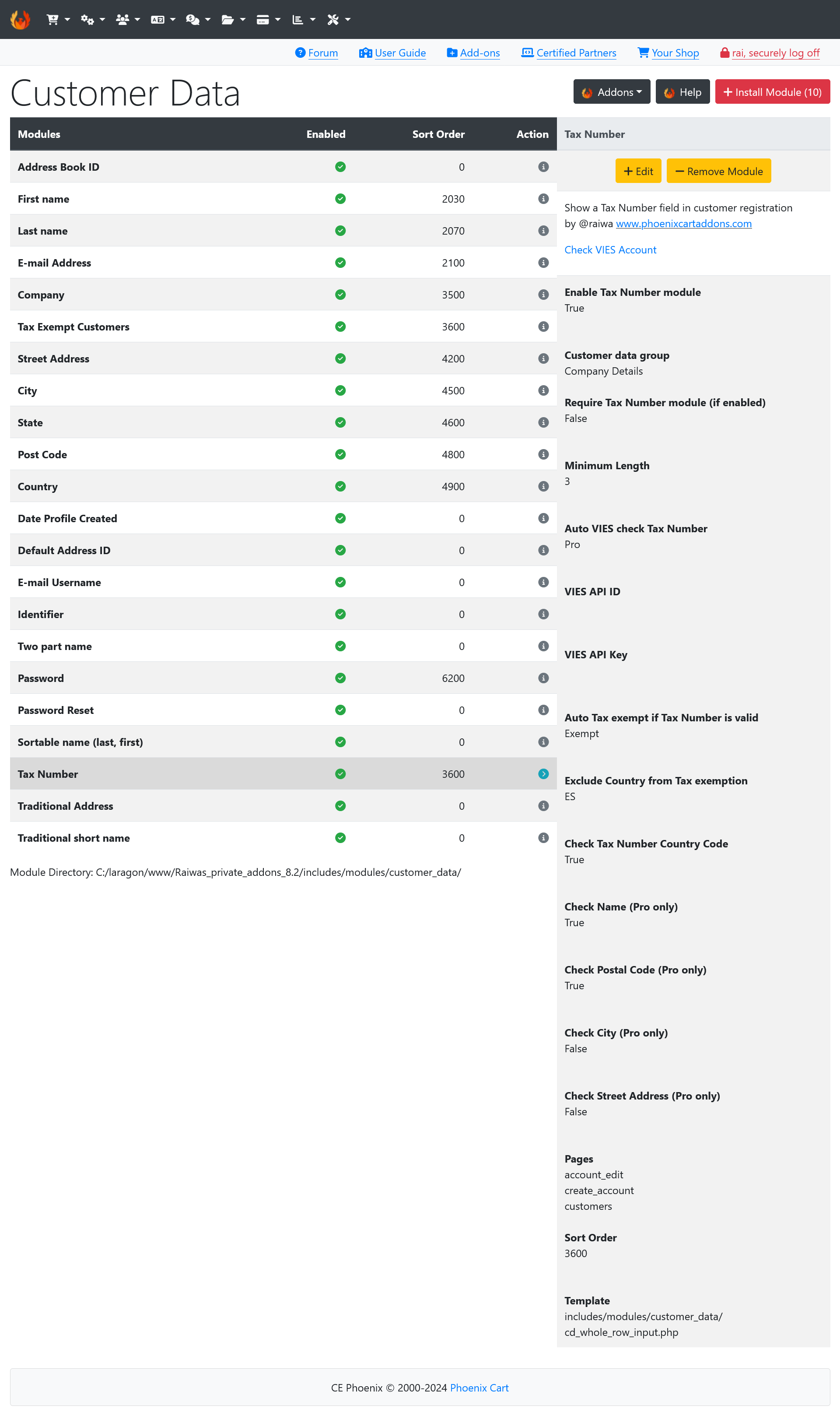Select the Traditional Address module row
The height and width of the screenshot is (1416, 840).
click(283, 806)
